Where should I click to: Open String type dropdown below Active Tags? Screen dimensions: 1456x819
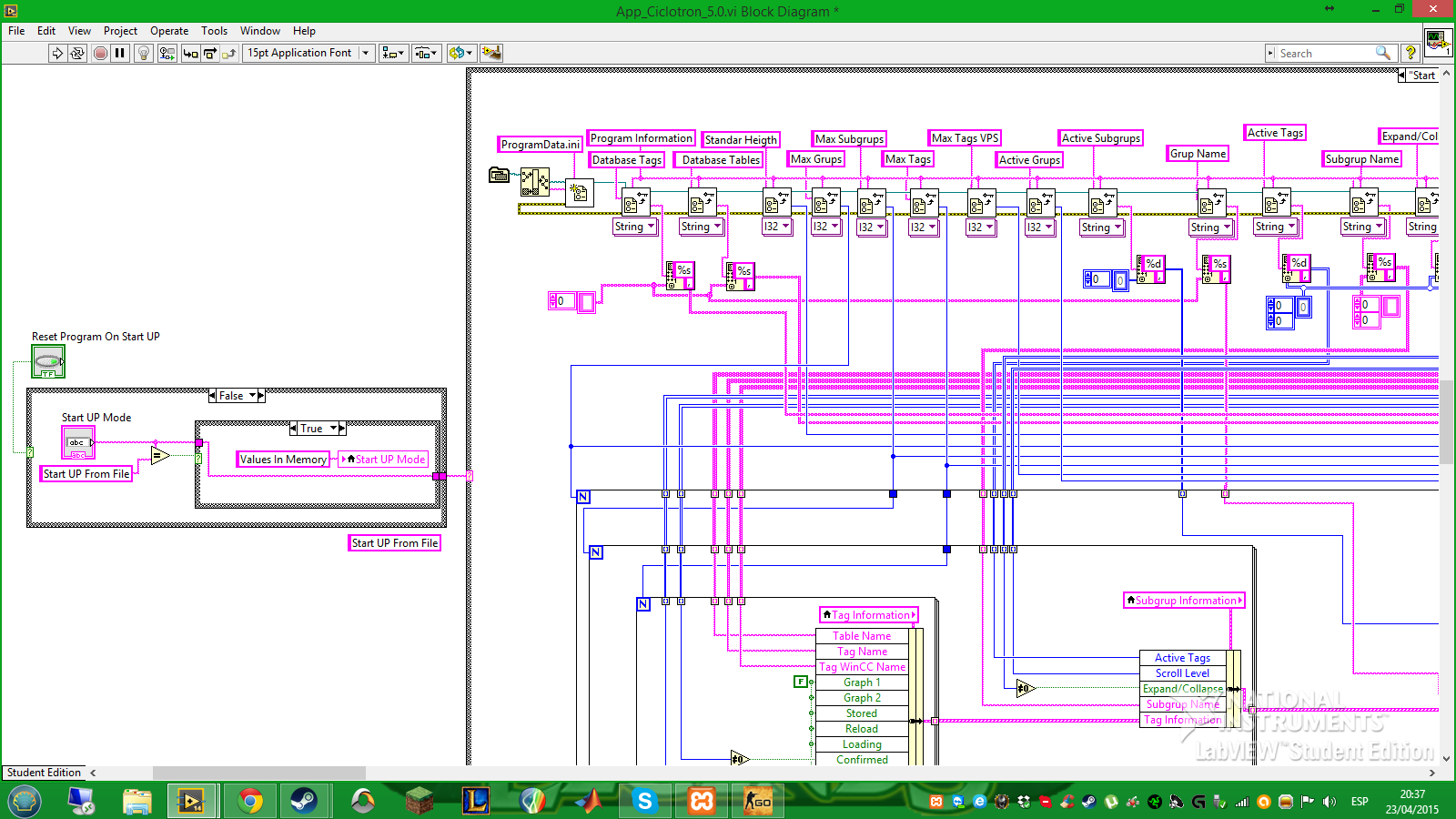(1276, 227)
